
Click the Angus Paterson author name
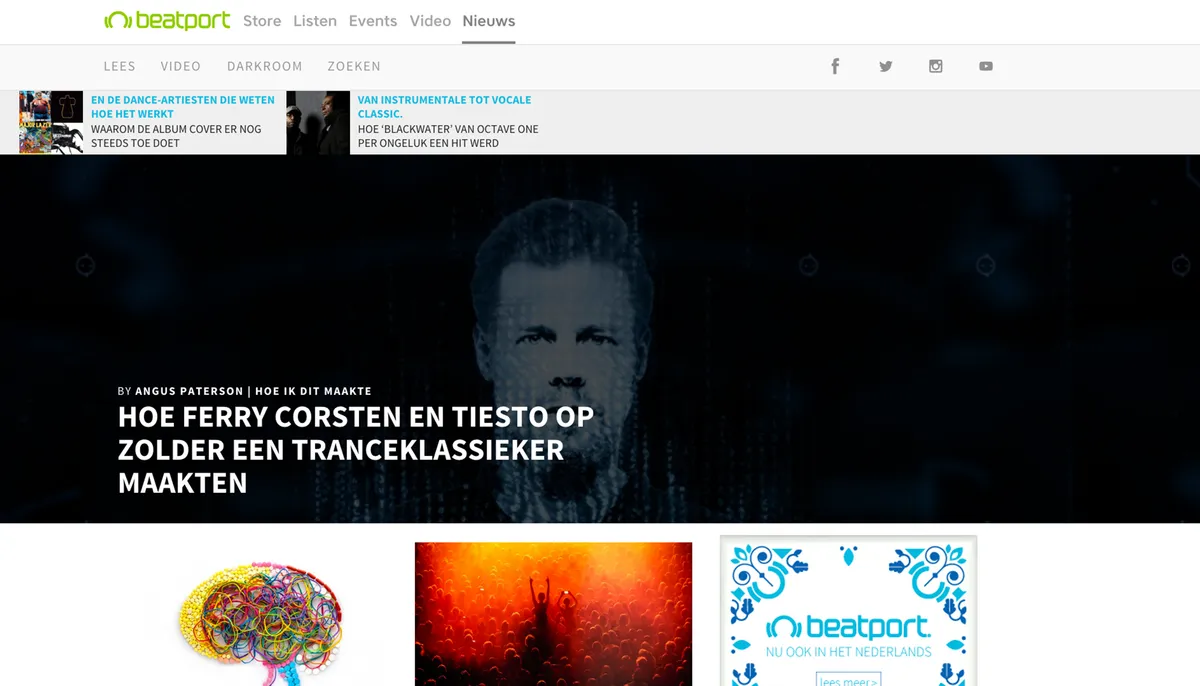pyautogui.click(x=188, y=391)
